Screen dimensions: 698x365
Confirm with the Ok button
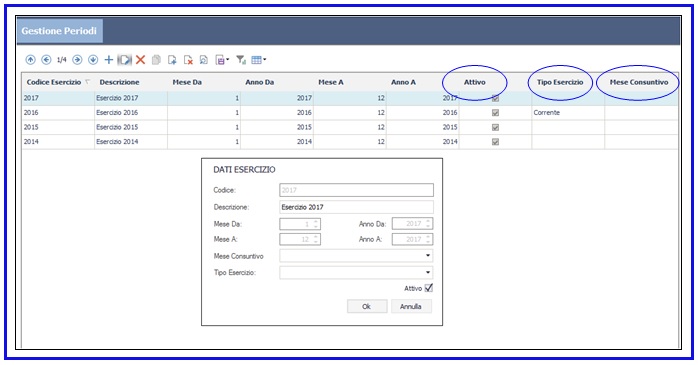(x=366, y=306)
